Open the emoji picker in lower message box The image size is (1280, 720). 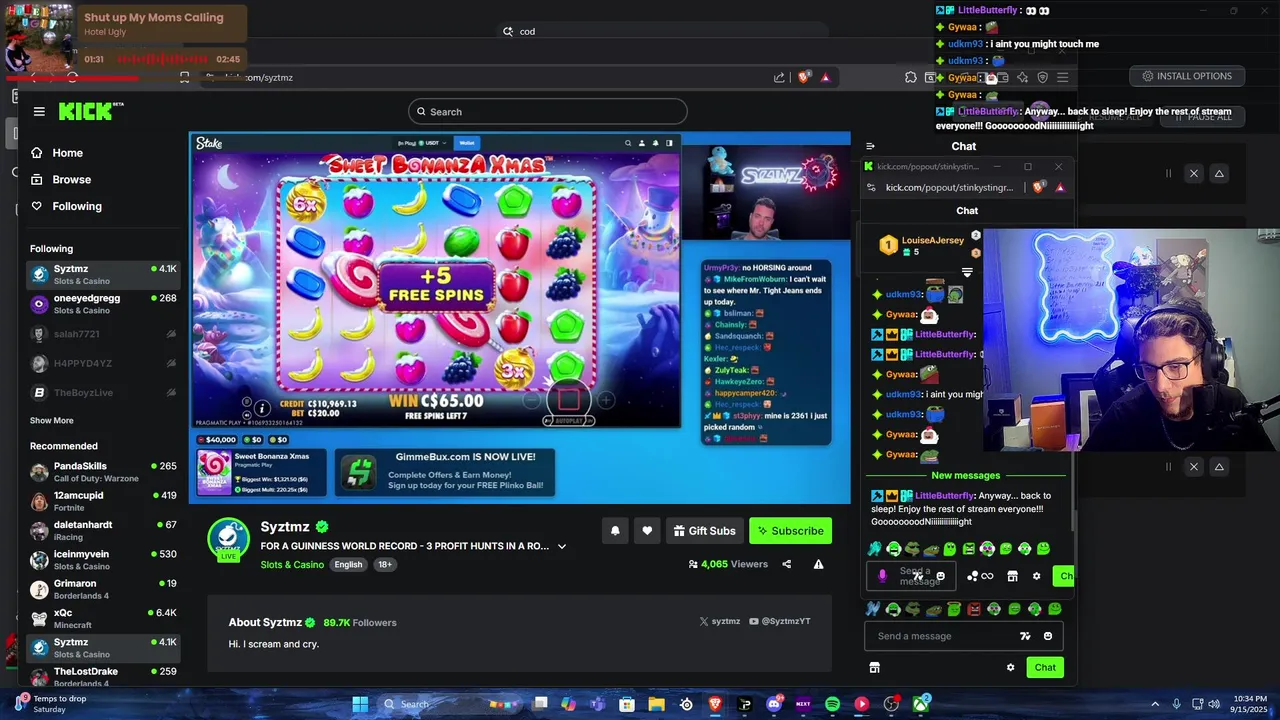coord(1048,636)
